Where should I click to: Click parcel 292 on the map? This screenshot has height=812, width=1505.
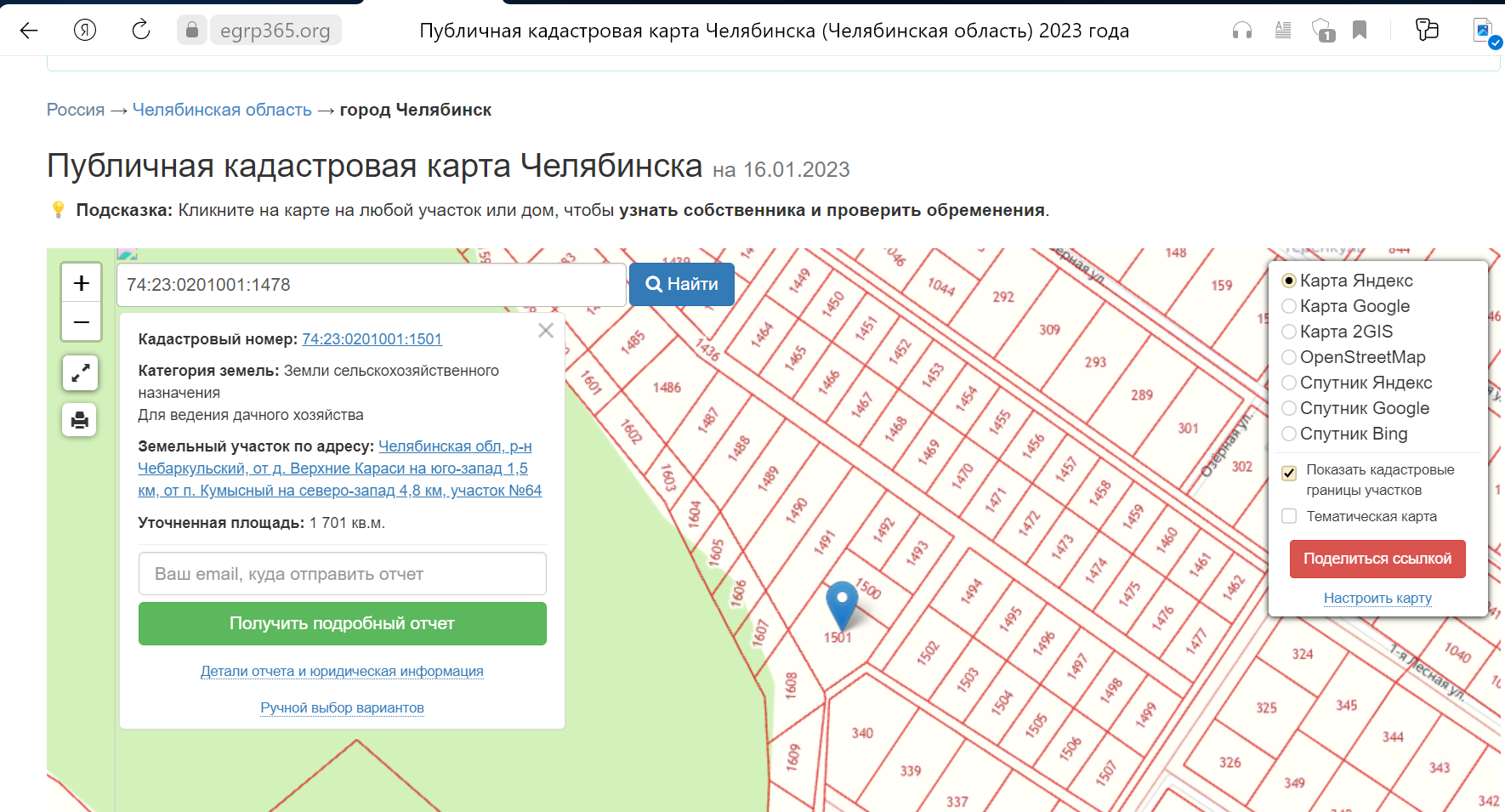[1003, 296]
